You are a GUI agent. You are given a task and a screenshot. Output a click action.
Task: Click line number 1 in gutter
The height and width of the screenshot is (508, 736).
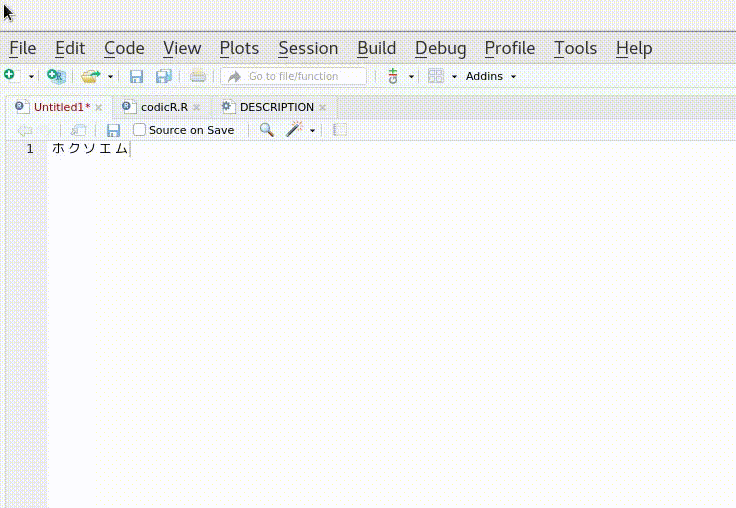click(x=30, y=149)
